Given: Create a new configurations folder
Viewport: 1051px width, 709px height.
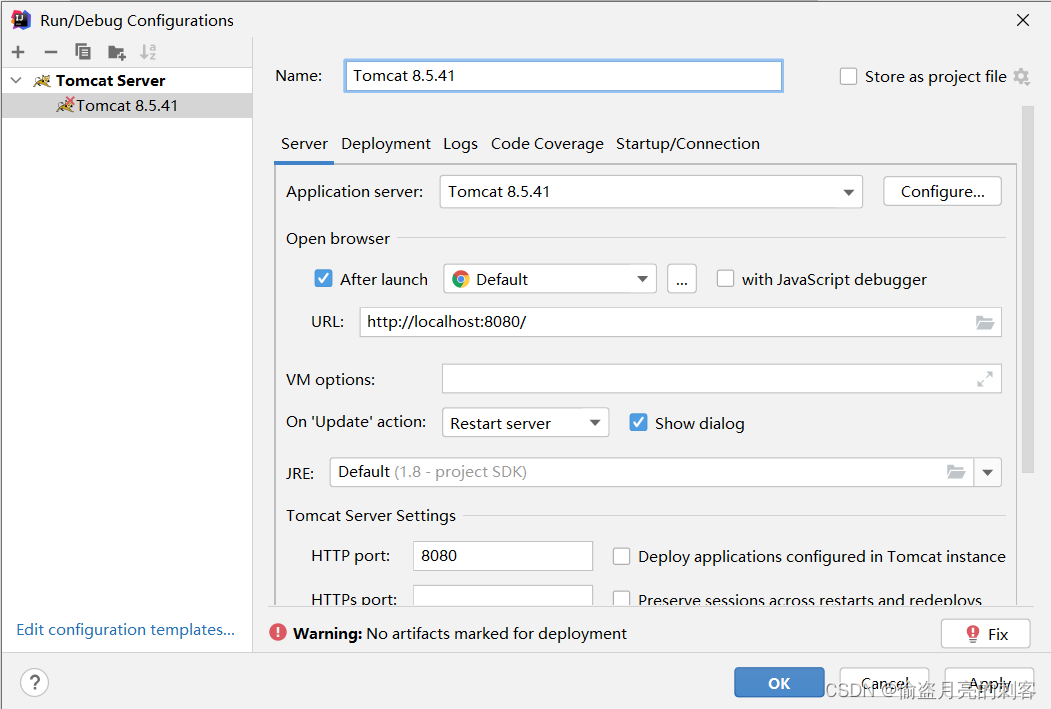Looking at the screenshot, I should (x=116, y=51).
